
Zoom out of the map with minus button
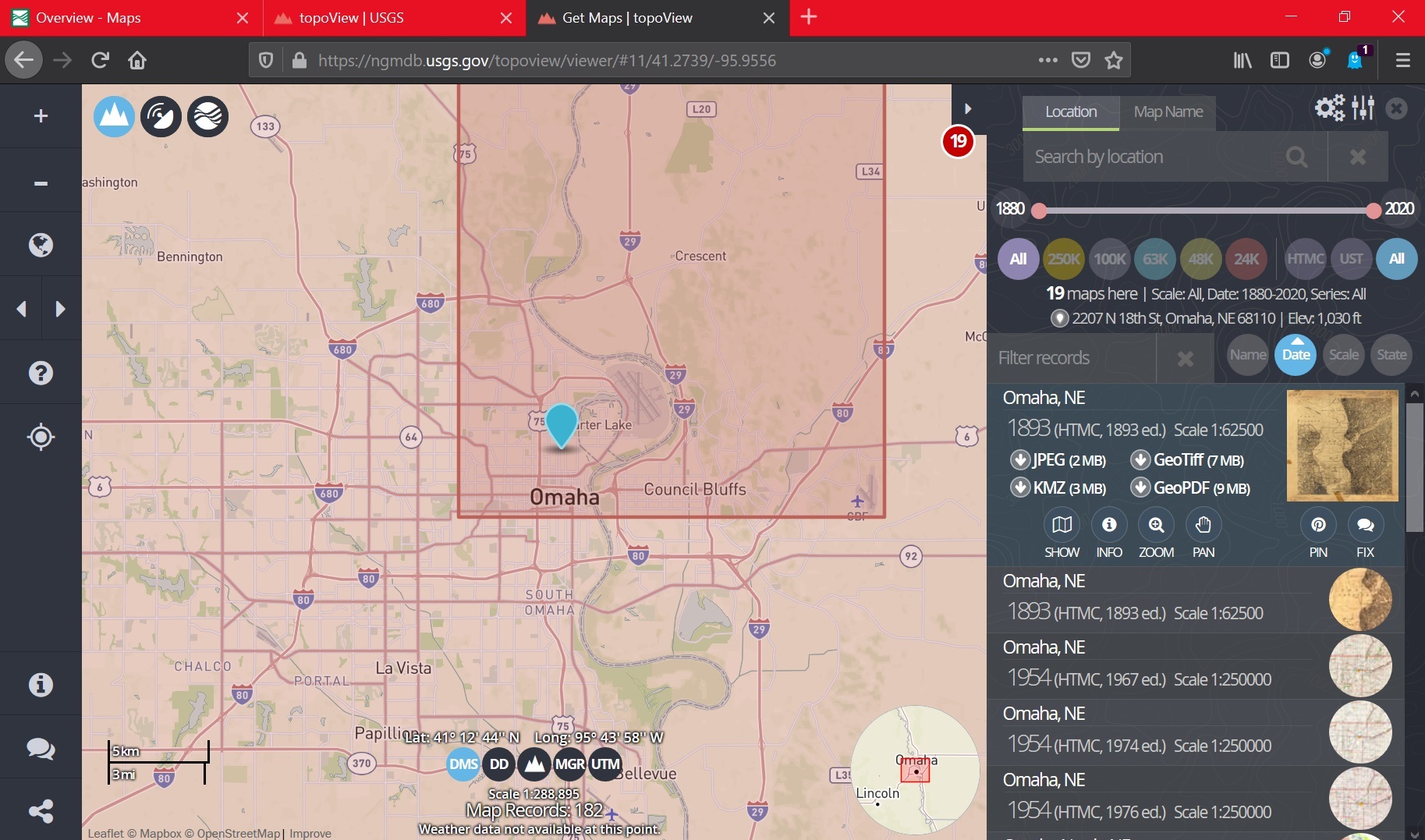41,183
